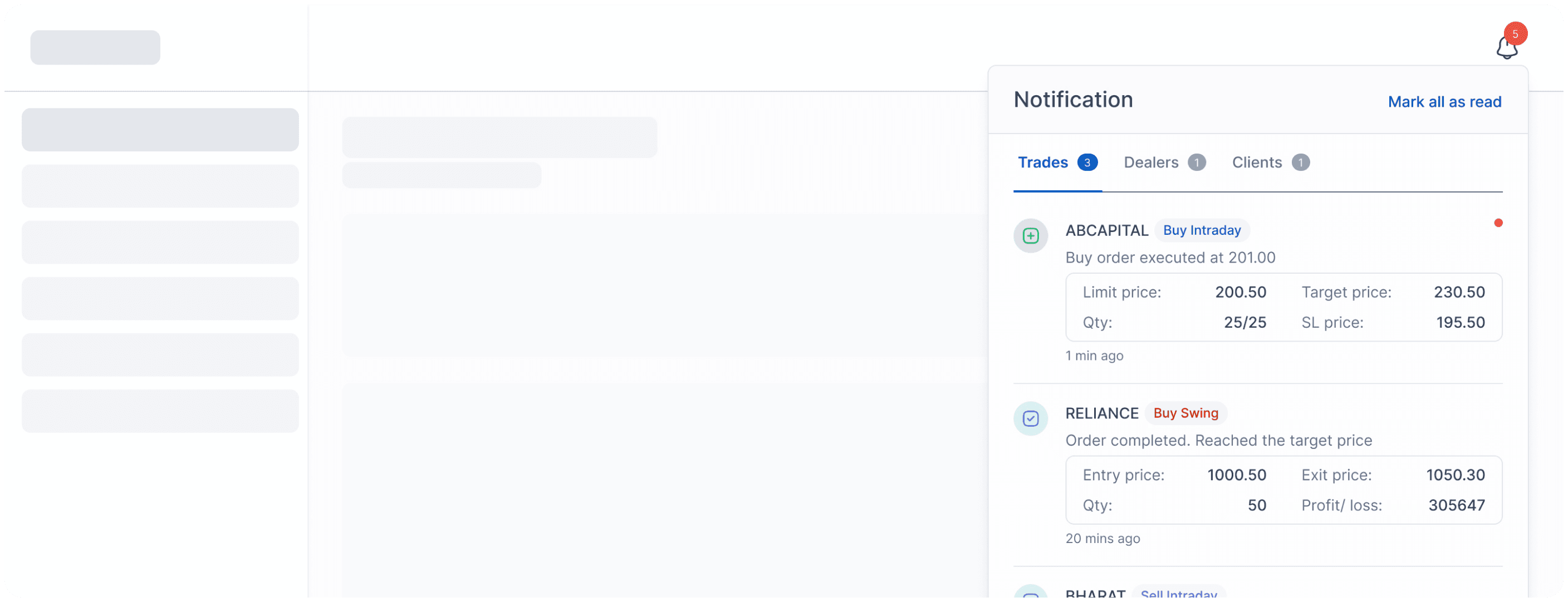Click the Notification panel heading
The height and width of the screenshot is (602, 1568).
coord(1072,100)
